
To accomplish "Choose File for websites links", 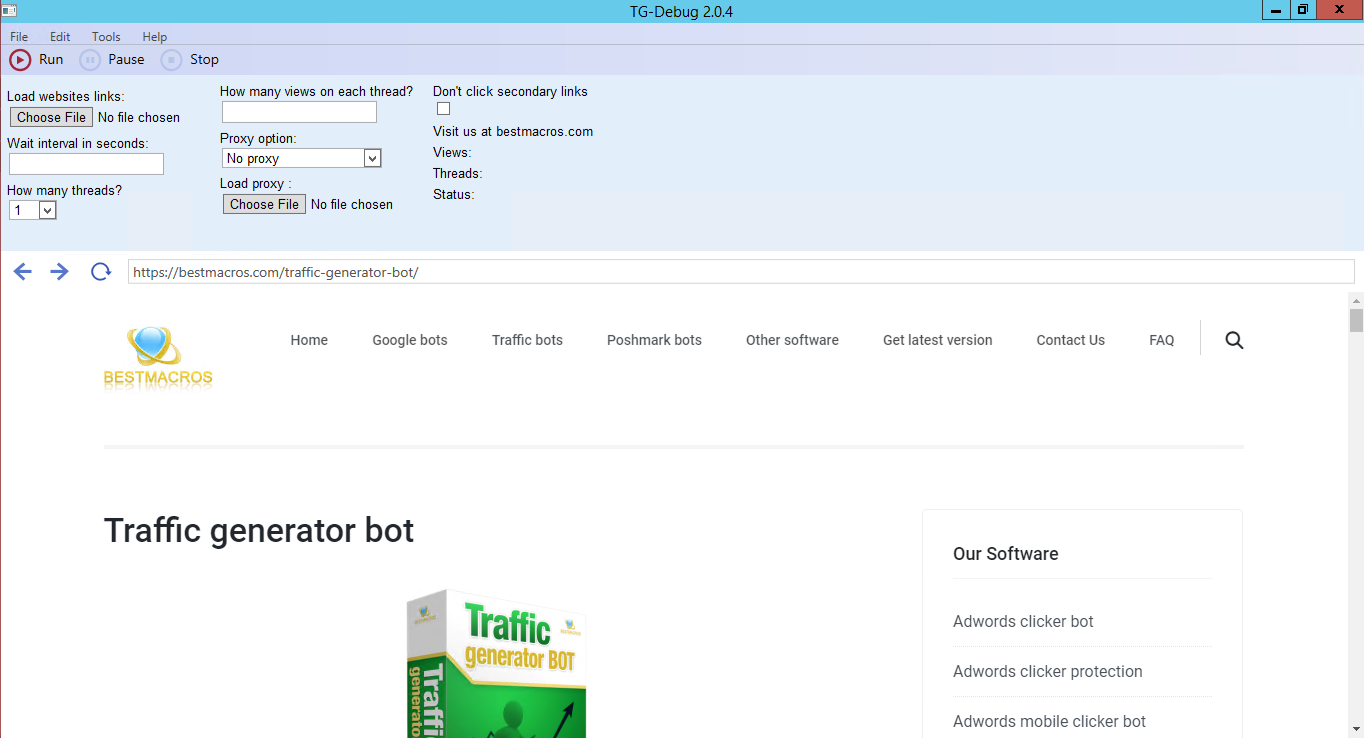I will [52, 117].
